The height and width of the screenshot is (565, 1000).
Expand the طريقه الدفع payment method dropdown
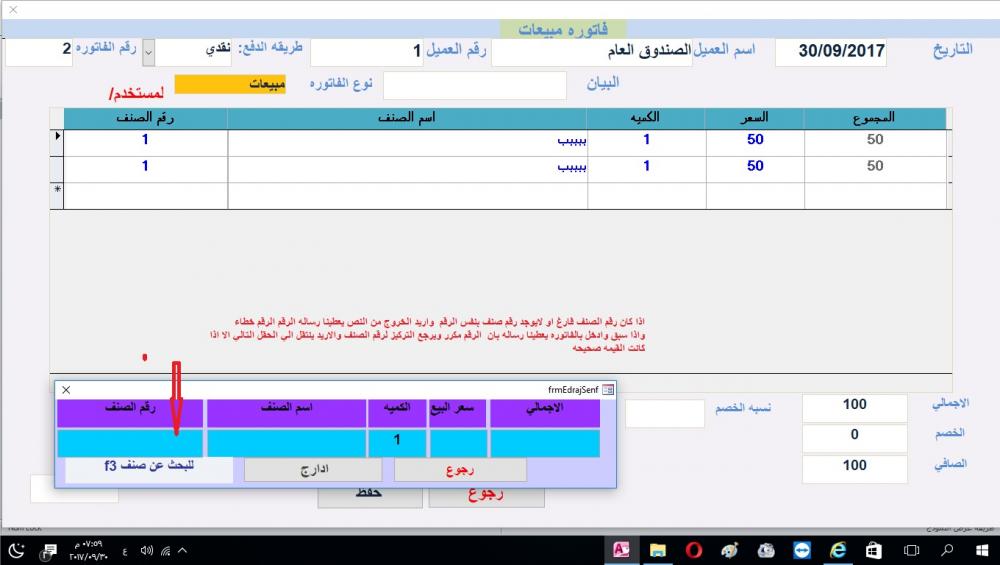coord(148,52)
